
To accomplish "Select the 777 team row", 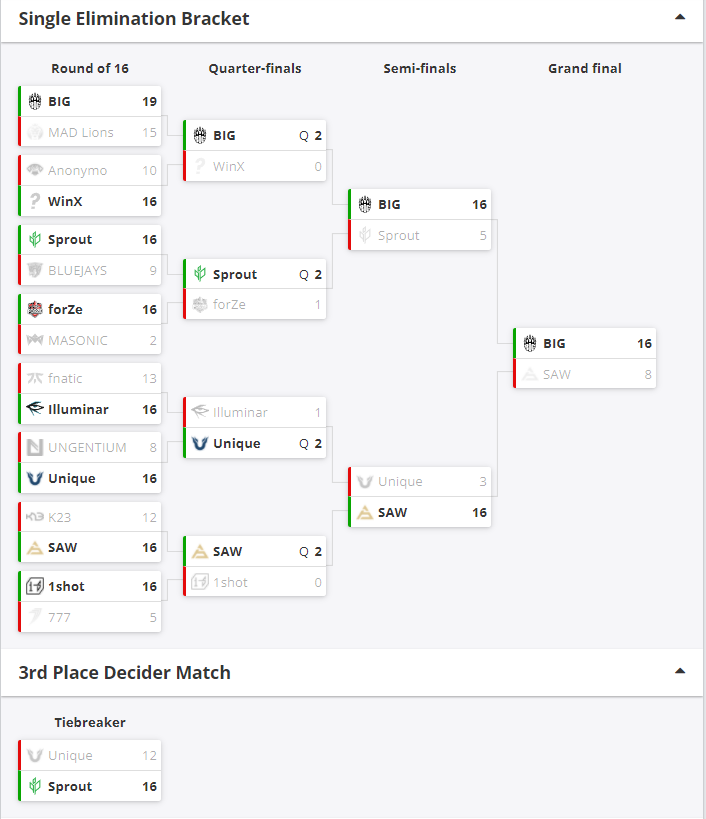I will click(x=90, y=617).
